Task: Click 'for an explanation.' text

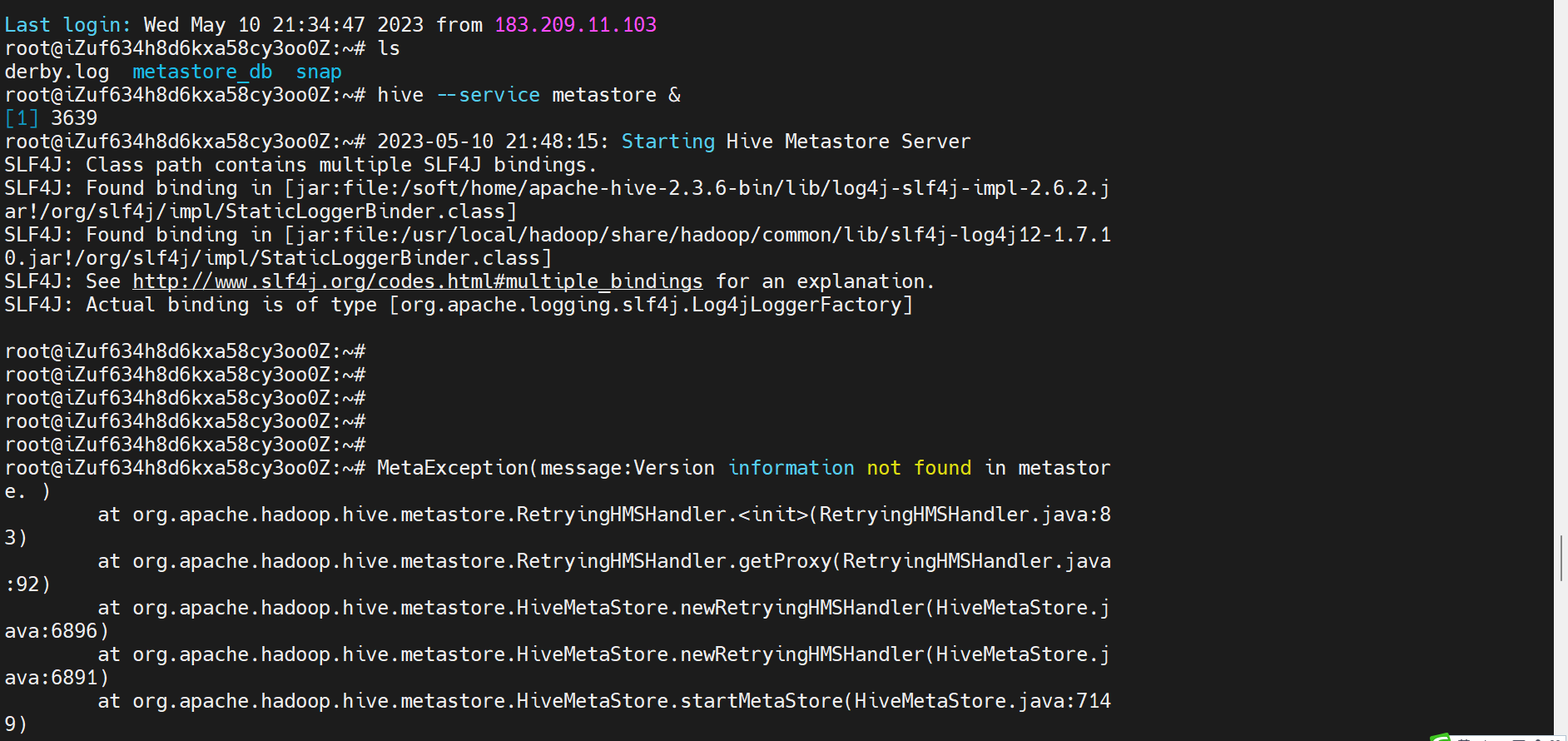Action: (x=826, y=281)
